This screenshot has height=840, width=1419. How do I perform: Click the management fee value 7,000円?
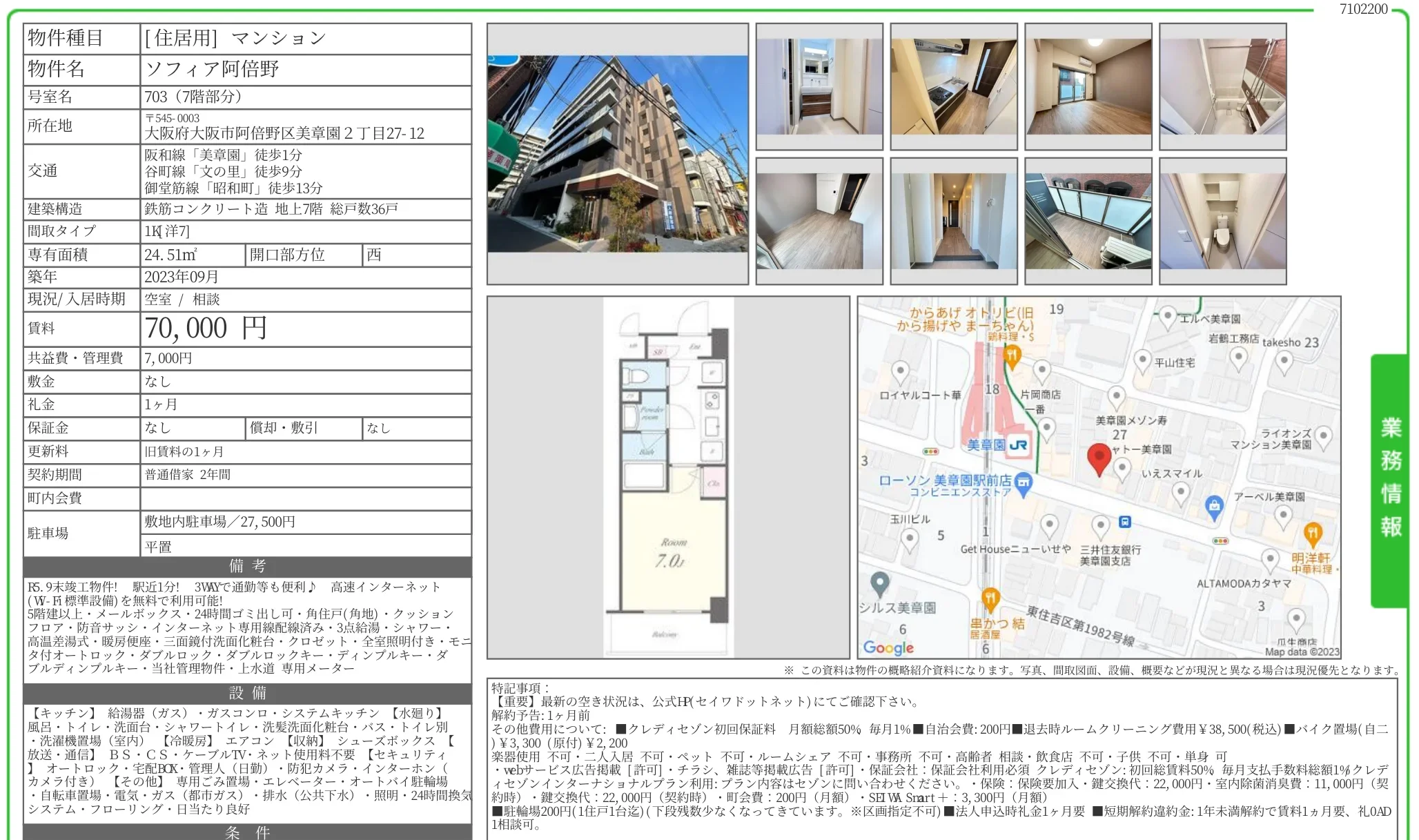point(168,358)
